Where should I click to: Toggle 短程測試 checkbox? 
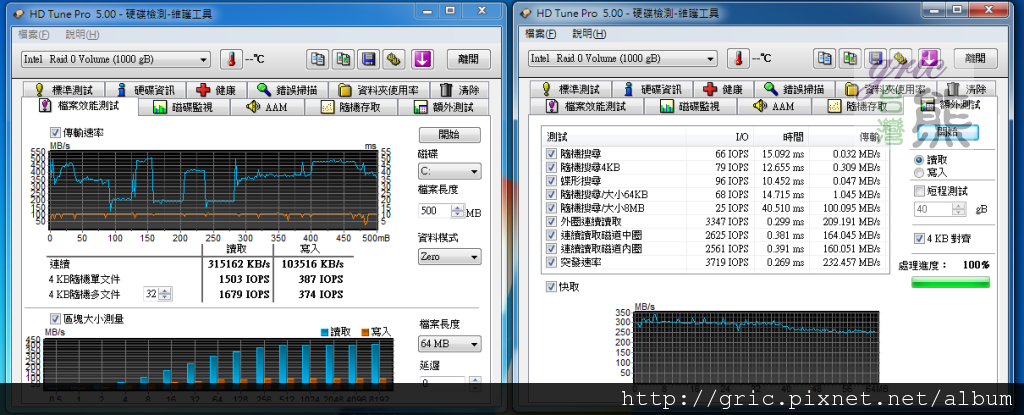point(920,191)
